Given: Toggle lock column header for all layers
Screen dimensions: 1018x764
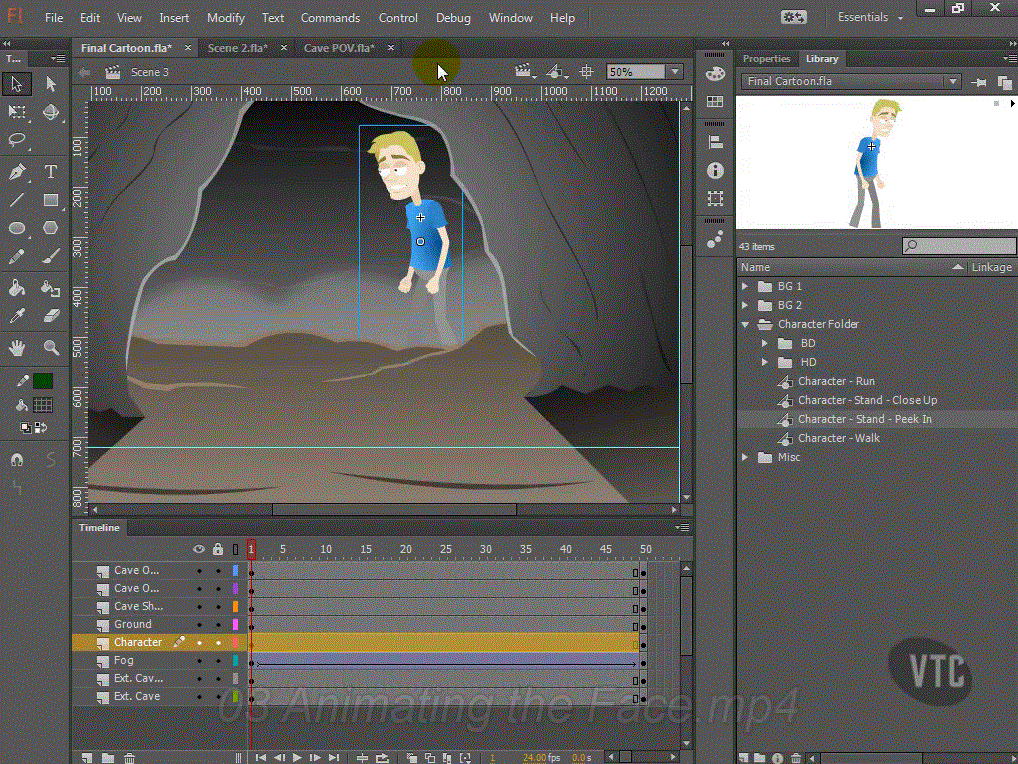Looking at the screenshot, I should [218, 549].
